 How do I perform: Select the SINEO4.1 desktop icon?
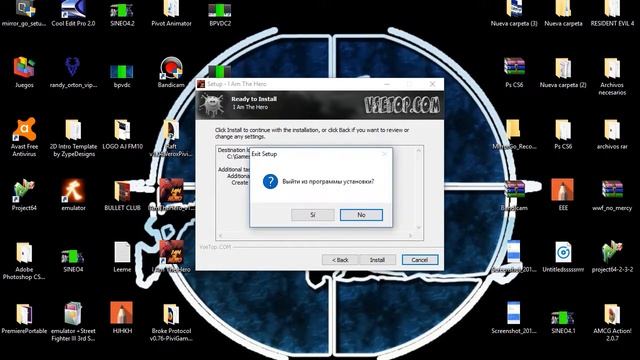click(563, 322)
